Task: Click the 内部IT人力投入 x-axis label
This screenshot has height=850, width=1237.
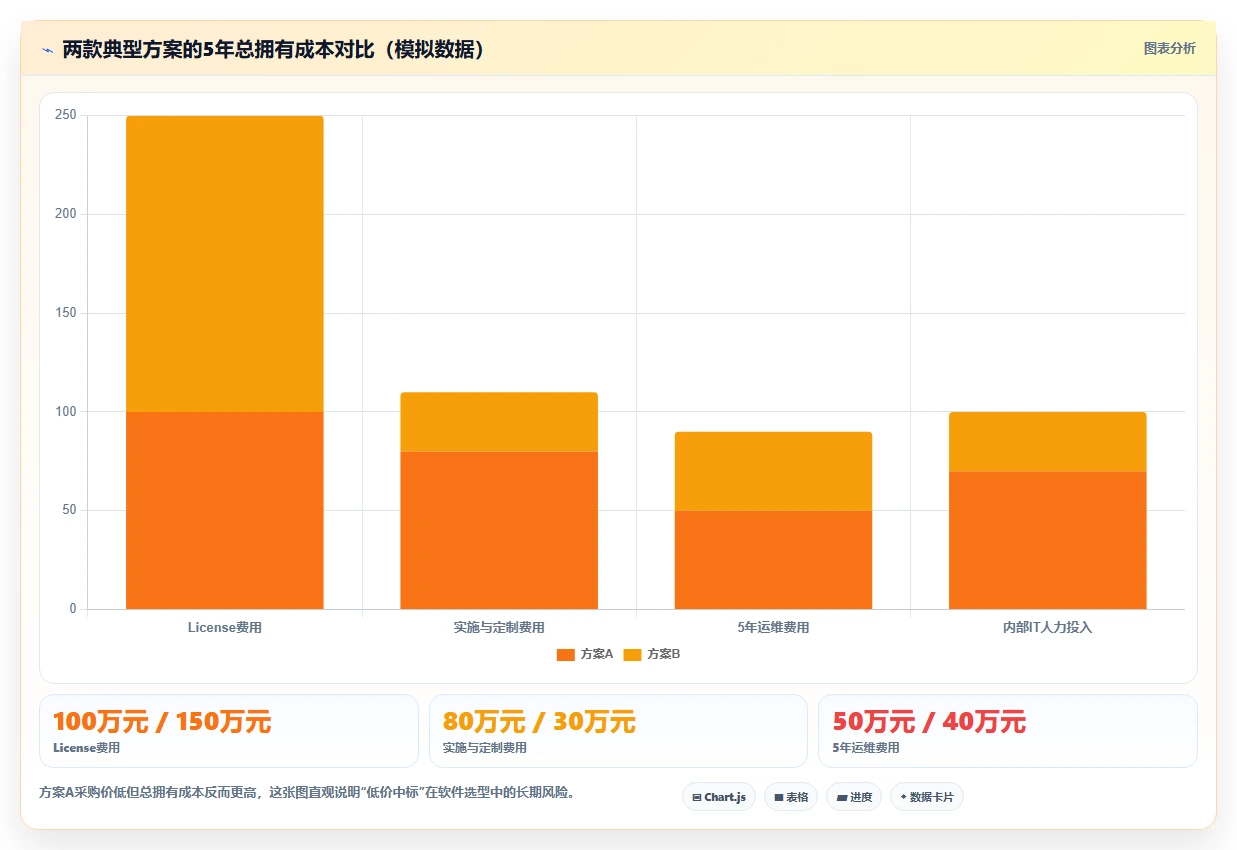Action: (x=1048, y=628)
